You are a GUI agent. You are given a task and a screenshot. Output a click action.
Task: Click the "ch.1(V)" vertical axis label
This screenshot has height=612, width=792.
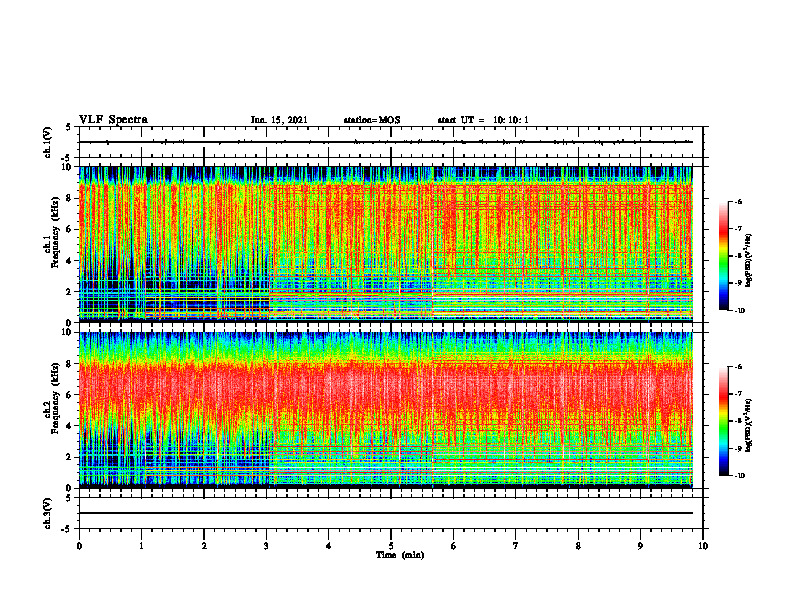click(48, 142)
